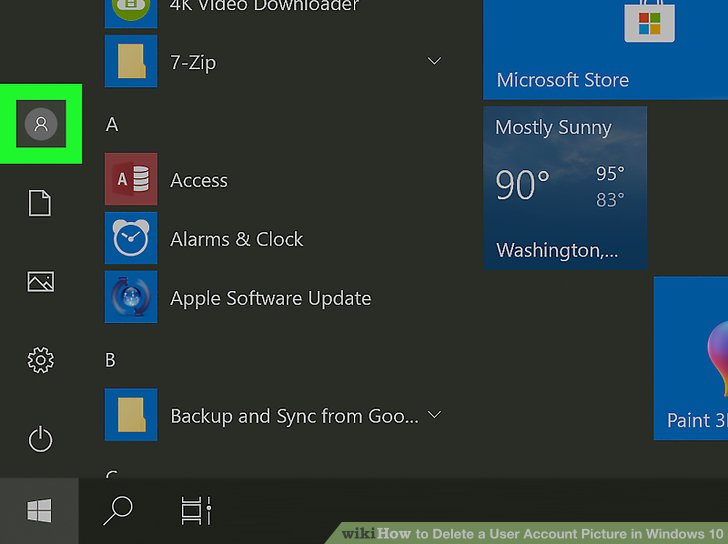
Task: Expand the Backup and Sync chevron
Action: click(434, 414)
